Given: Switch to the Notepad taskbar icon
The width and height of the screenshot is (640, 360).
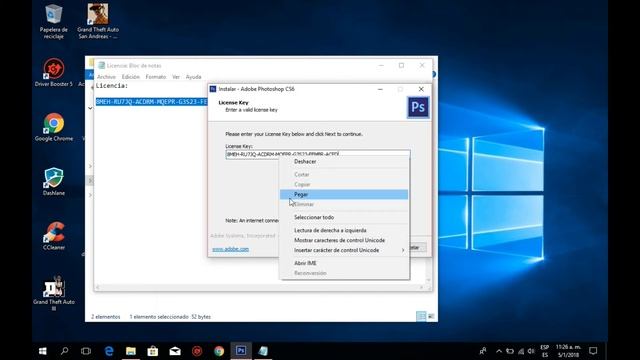Looking at the screenshot, I should (x=263, y=351).
